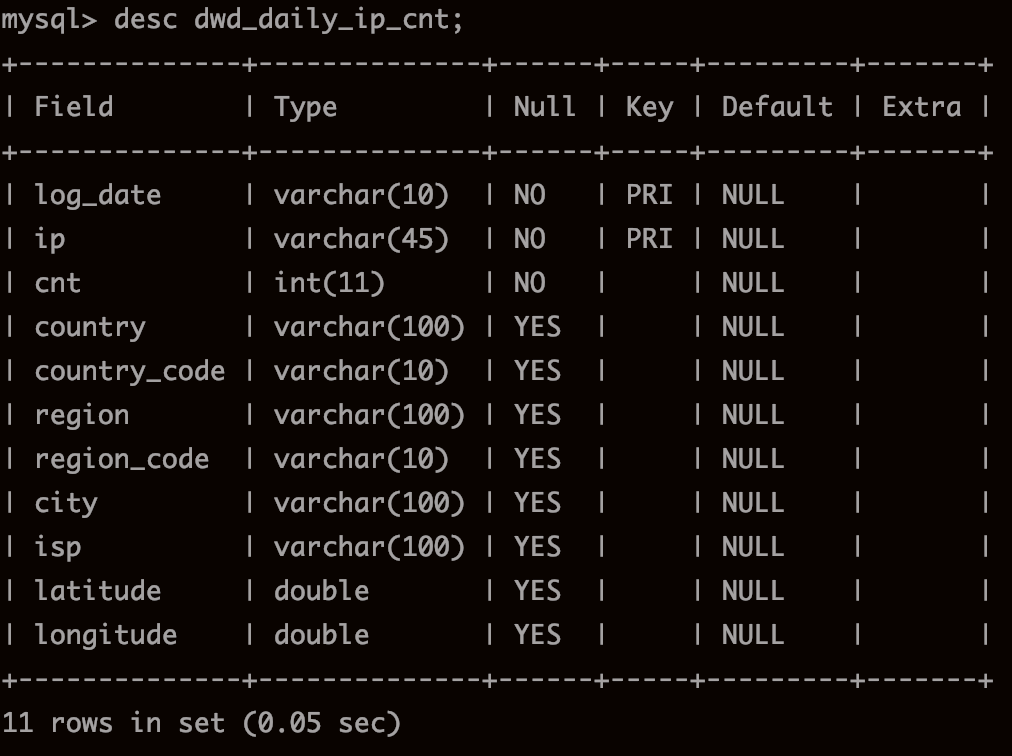Click the region_code field name
Viewport: 1012px width, 756px height.
tap(122, 460)
